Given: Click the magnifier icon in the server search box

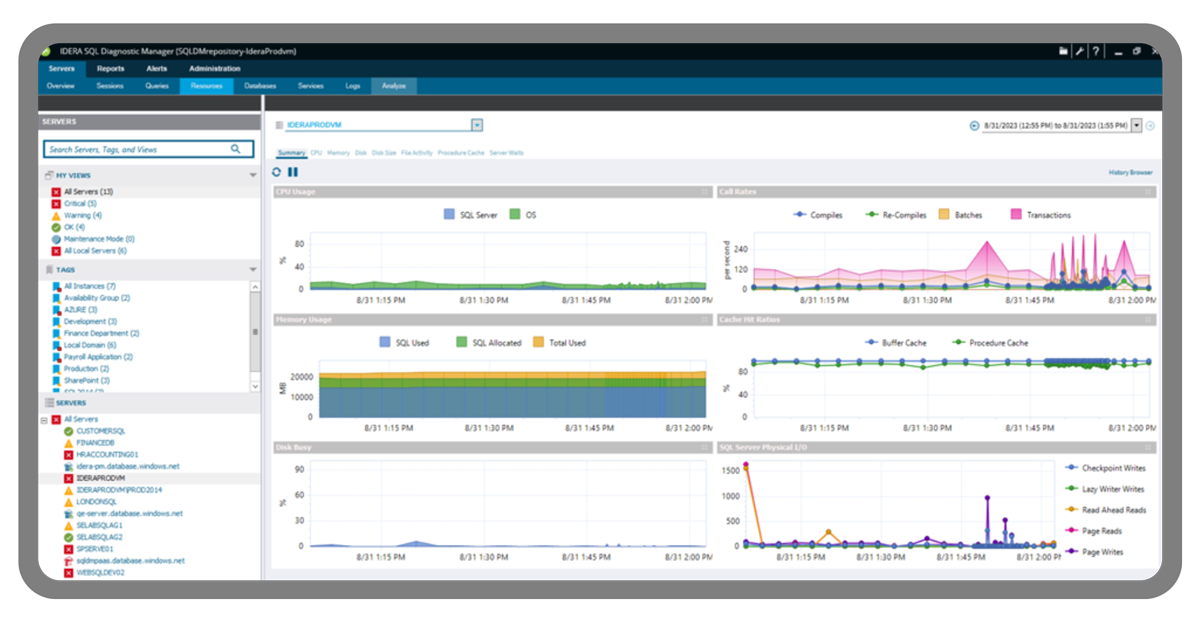Looking at the screenshot, I should (x=237, y=148).
